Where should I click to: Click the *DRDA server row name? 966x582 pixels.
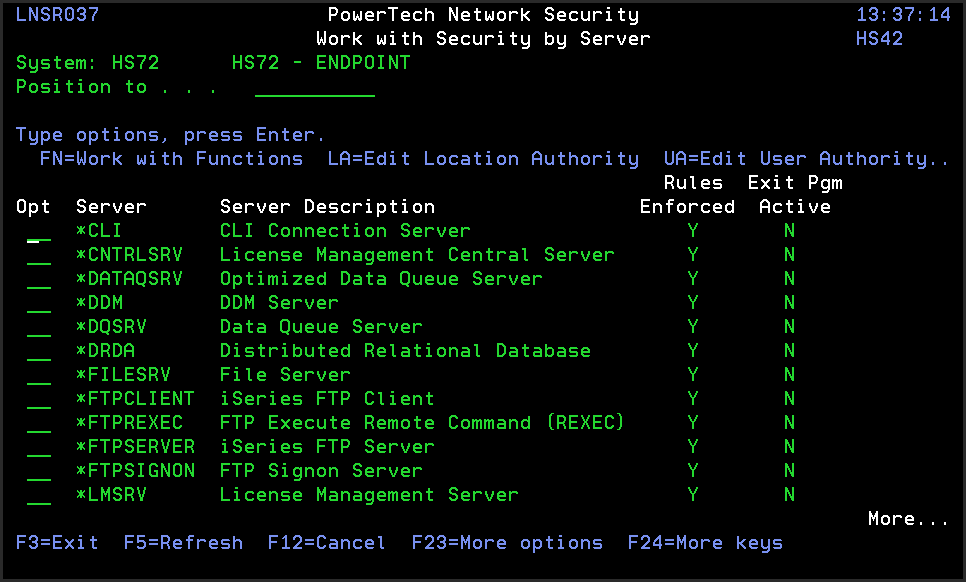pos(105,351)
